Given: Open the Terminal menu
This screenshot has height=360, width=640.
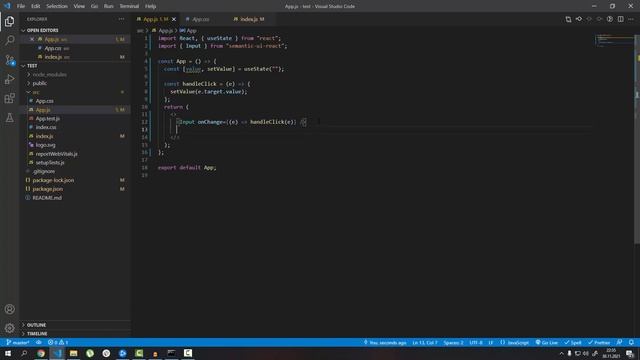Looking at the screenshot, I should [x=129, y=6].
